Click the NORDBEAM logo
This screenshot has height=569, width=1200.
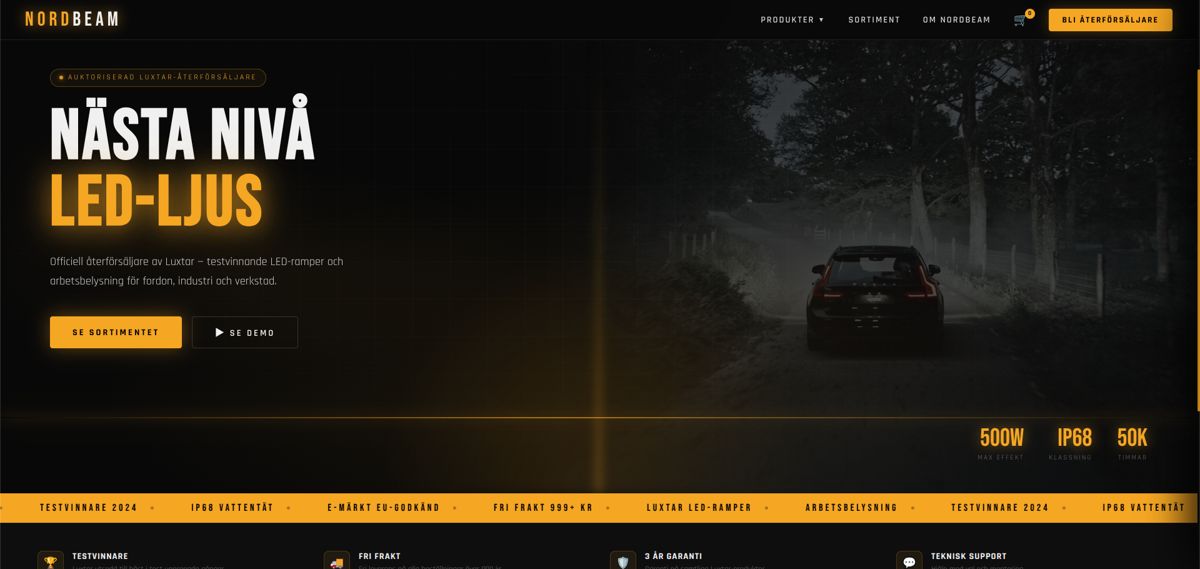(x=72, y=19)
